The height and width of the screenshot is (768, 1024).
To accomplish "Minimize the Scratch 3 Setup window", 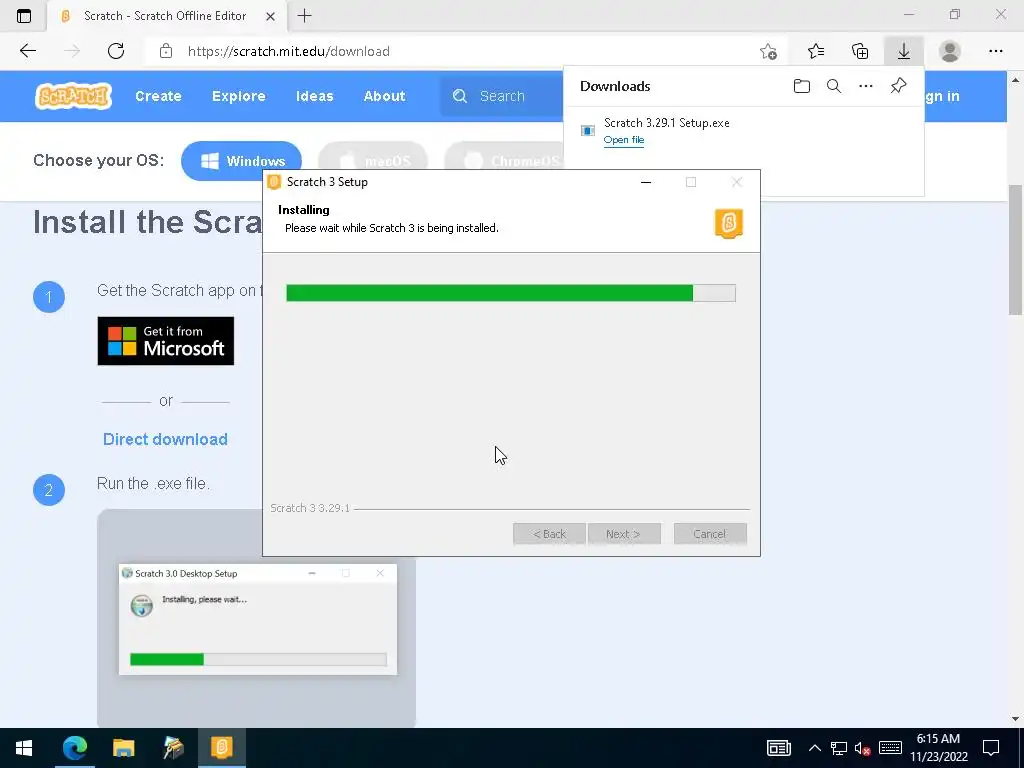I will click(646, 182).
